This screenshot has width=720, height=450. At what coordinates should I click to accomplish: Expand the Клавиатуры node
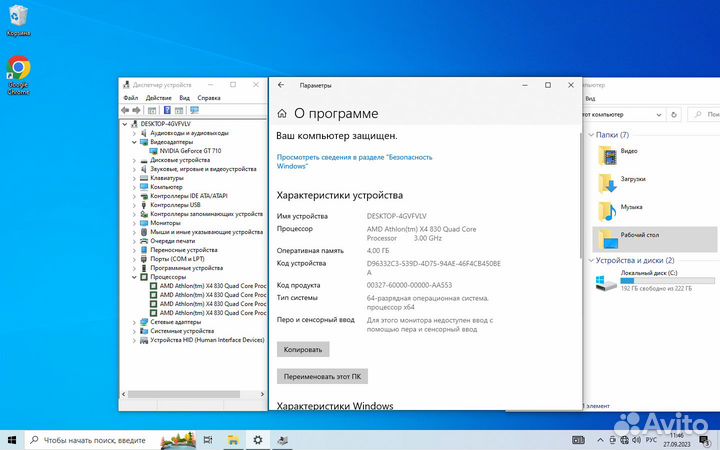coord(134,178)
